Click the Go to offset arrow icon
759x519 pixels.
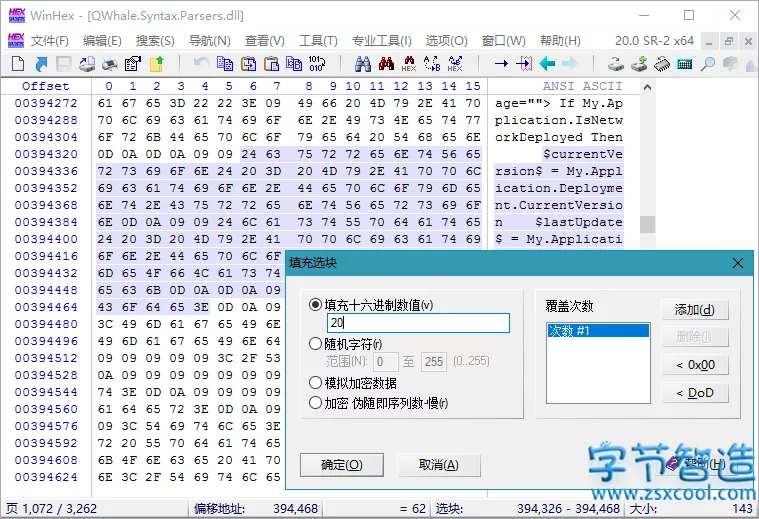pyautogui.click(x=501, y=63)
